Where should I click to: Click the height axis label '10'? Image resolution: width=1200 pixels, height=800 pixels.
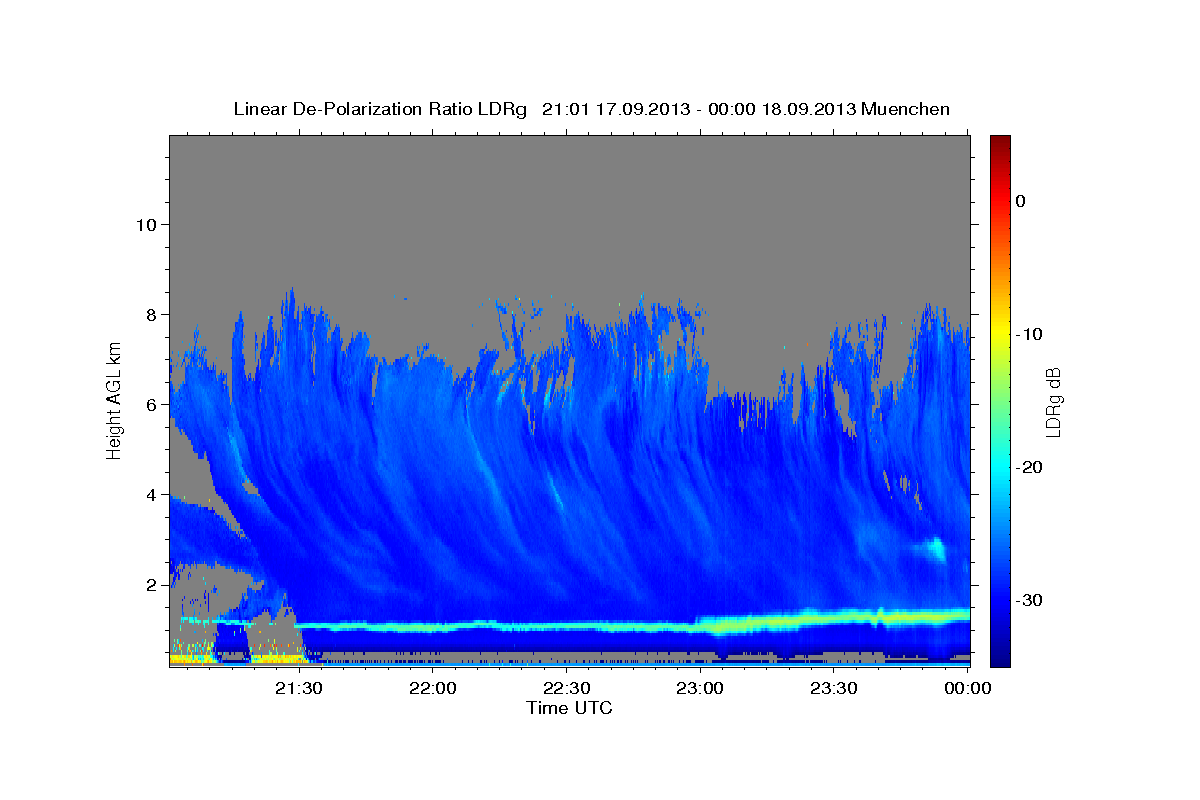click(145, 224)
